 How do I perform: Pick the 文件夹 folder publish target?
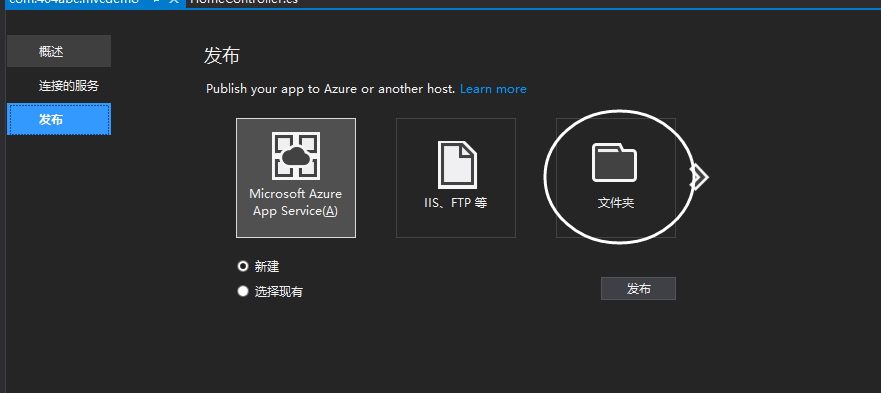click(x=616, y=178)
